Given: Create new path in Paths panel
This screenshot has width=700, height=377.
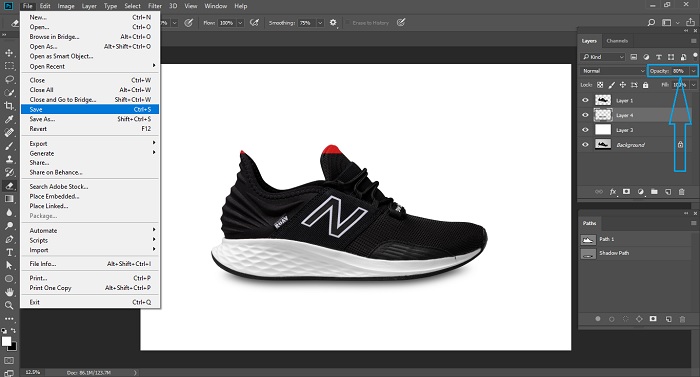Looking at the screenshot, I should pyautogui.click(x=668, y=319).
